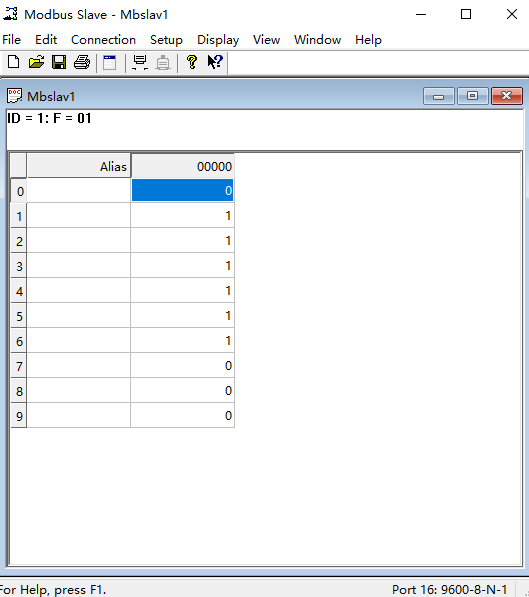The height and width of the screenshot is (597, 529).
Task: Click row header number 1
Action: pos(19,216)
